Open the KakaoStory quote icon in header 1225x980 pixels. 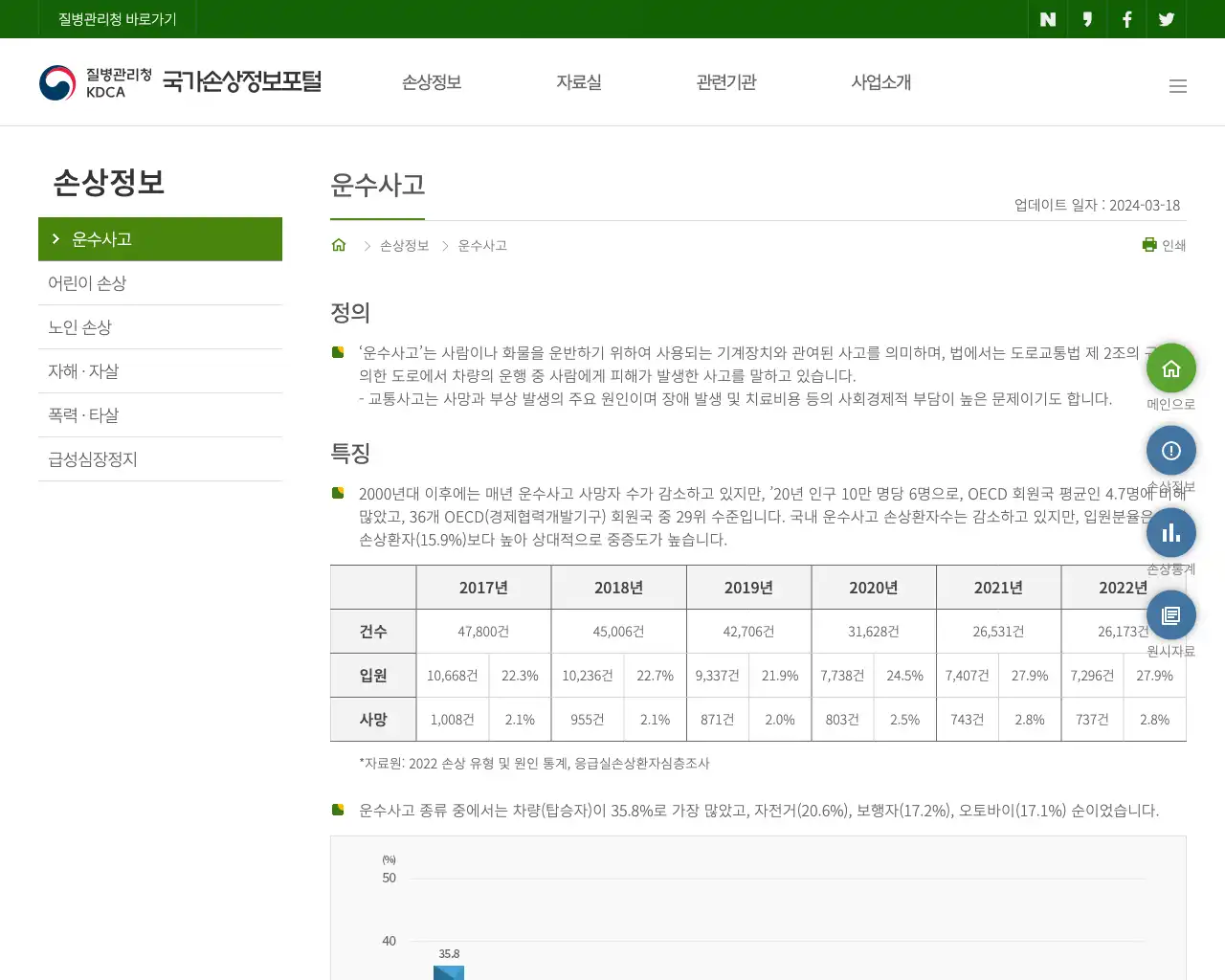point(1087,19)
